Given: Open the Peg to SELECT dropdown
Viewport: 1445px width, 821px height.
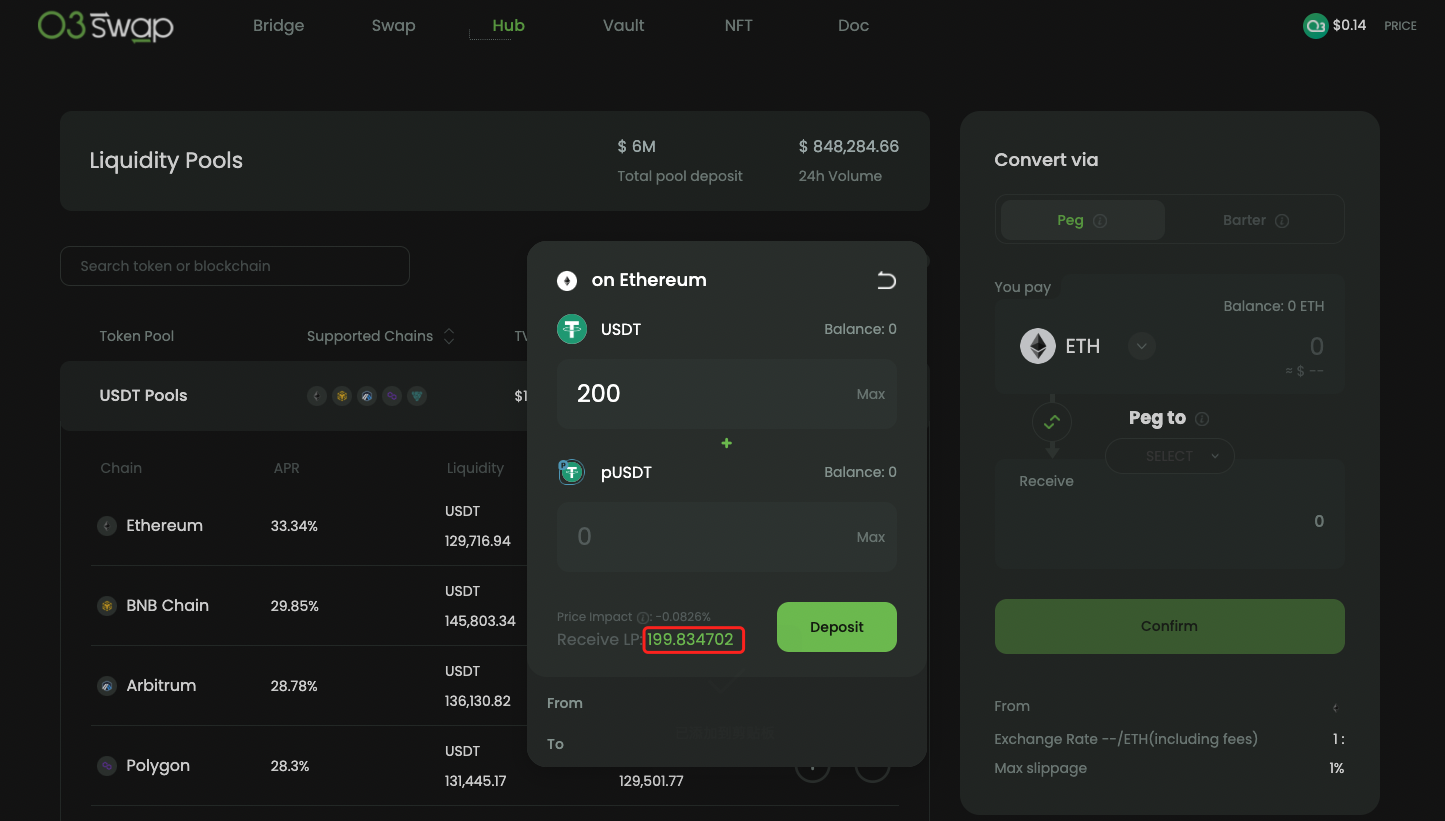Looking at the screenshot, I should [1169, 456].
